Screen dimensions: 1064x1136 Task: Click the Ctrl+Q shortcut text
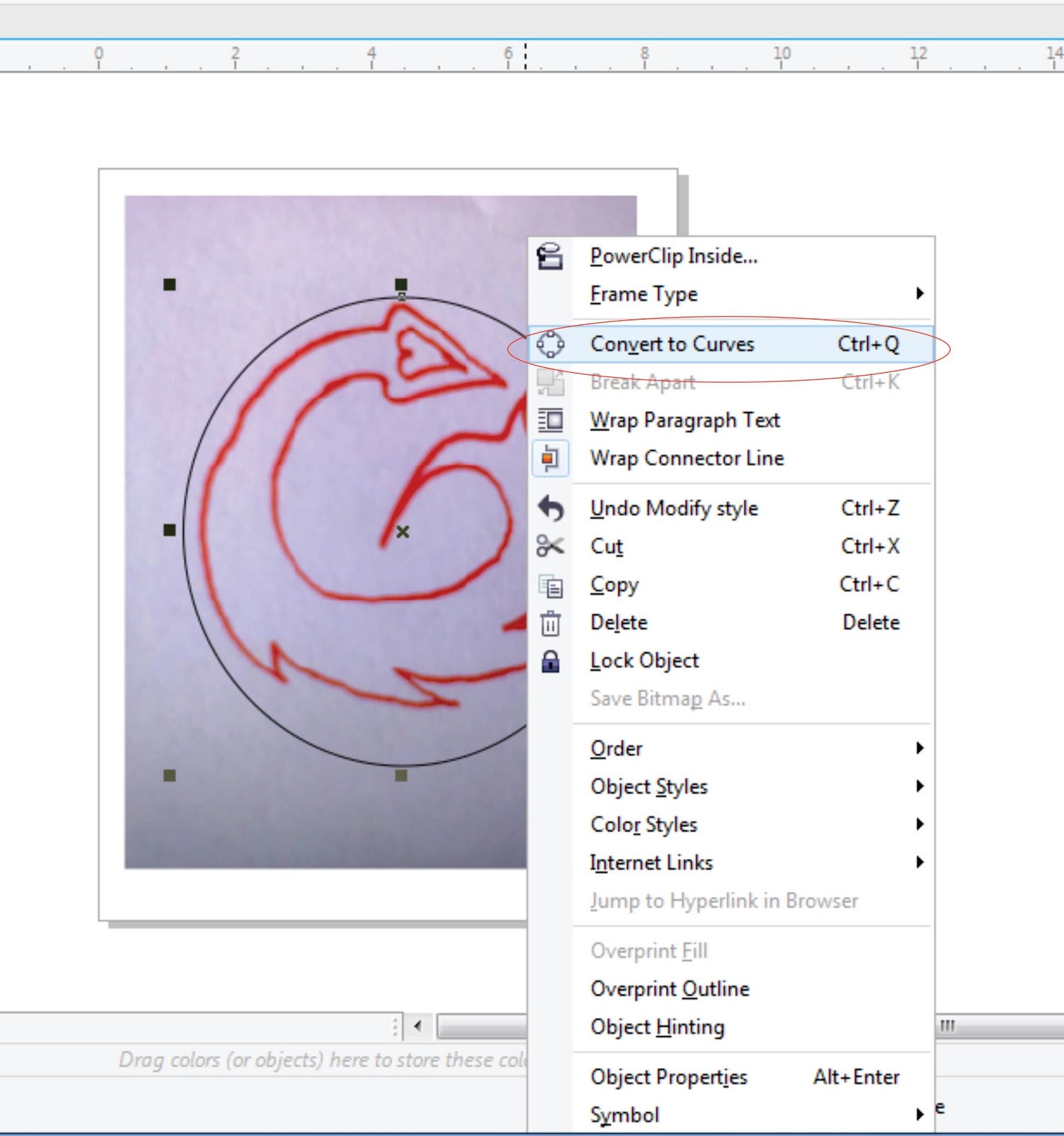(869, 344)
